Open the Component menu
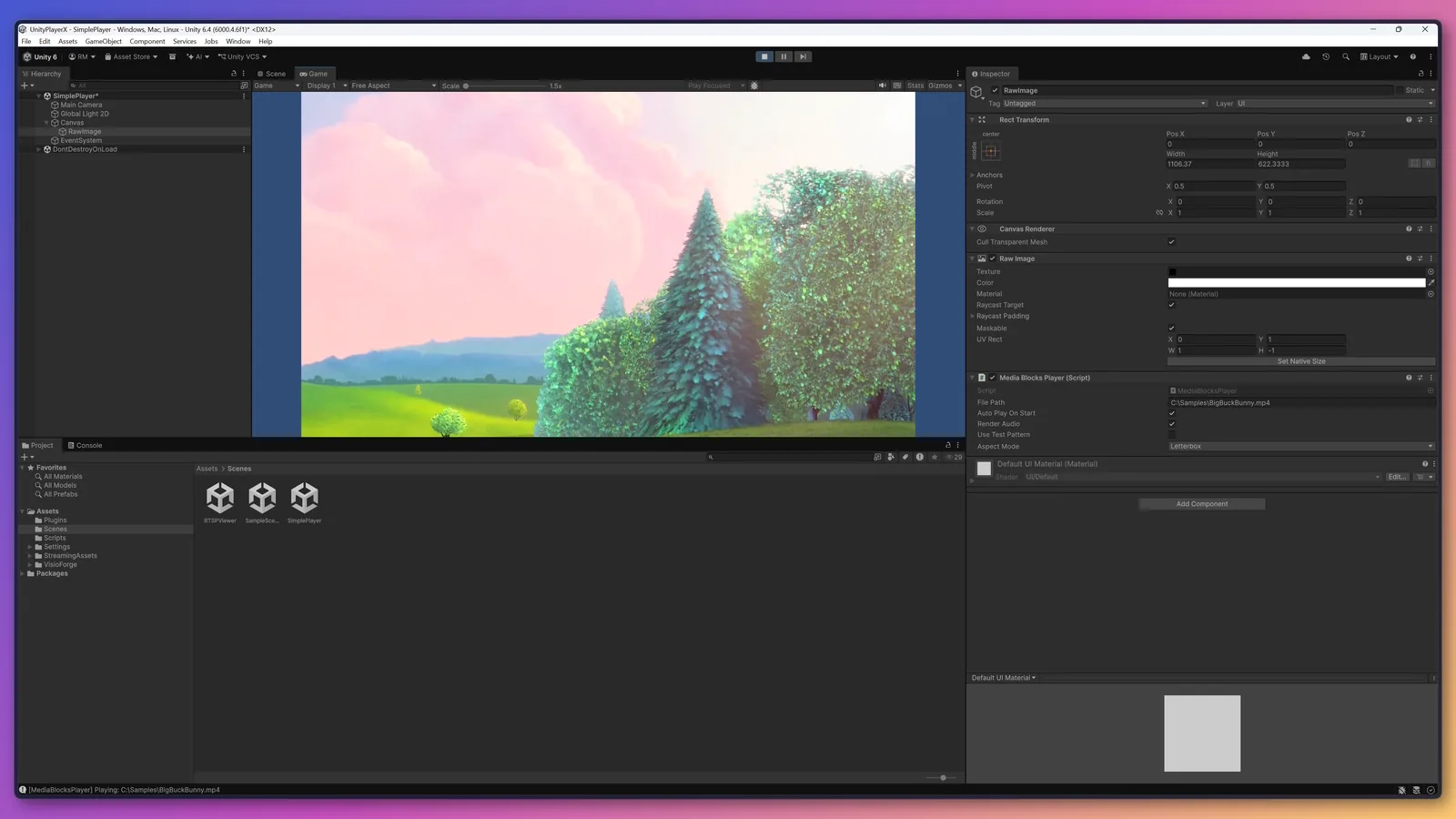 (x=147, y=41)
